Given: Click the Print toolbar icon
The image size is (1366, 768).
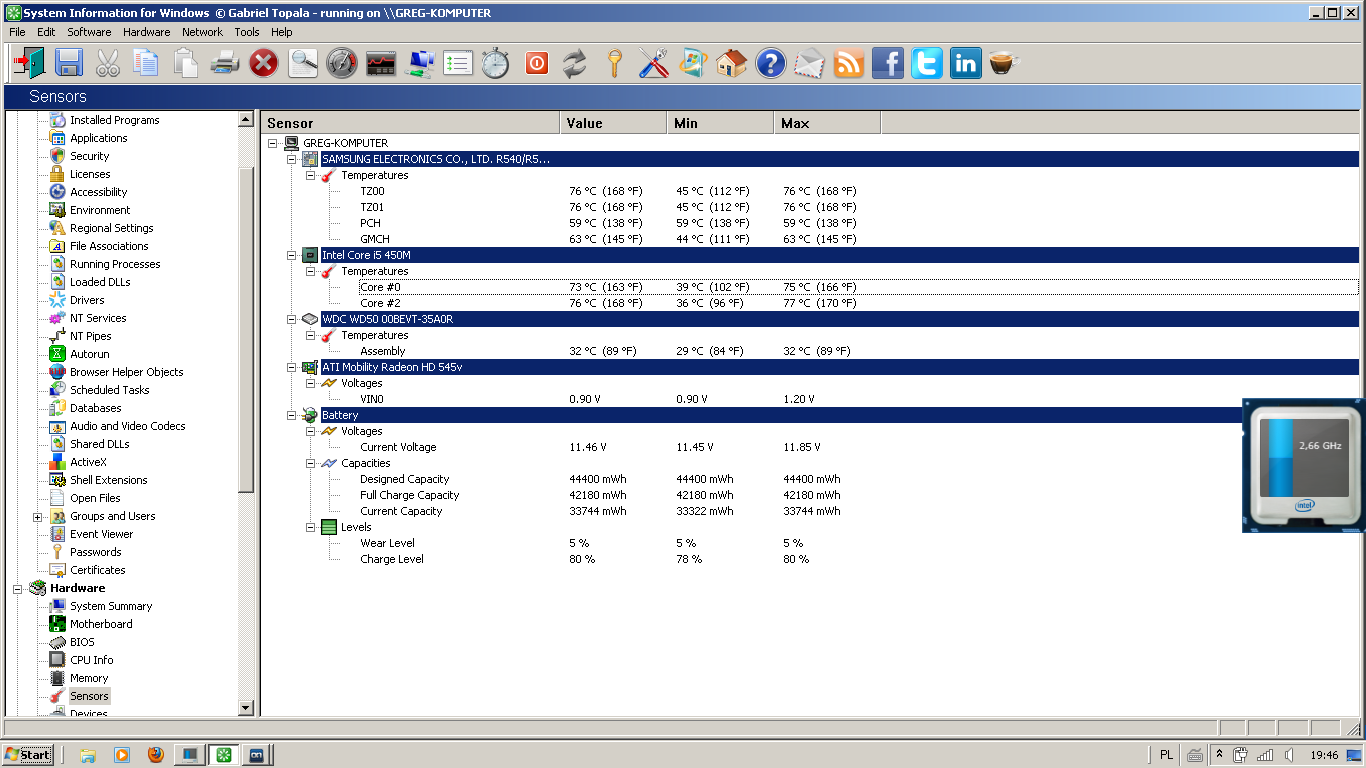Looking at the screenshot, I should click(x=224, y=64).
